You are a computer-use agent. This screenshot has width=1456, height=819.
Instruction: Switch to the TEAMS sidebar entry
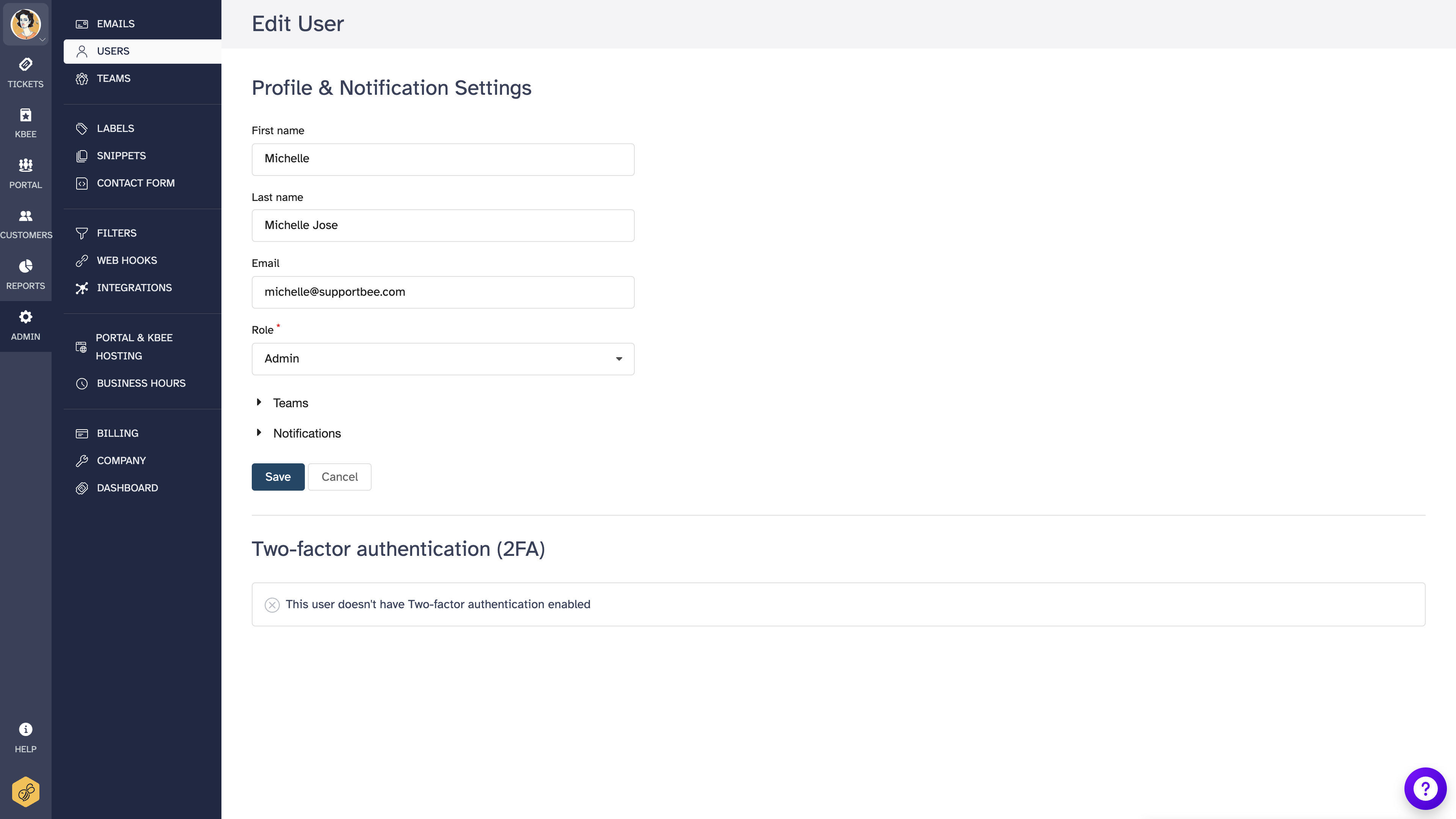[113, 78]
